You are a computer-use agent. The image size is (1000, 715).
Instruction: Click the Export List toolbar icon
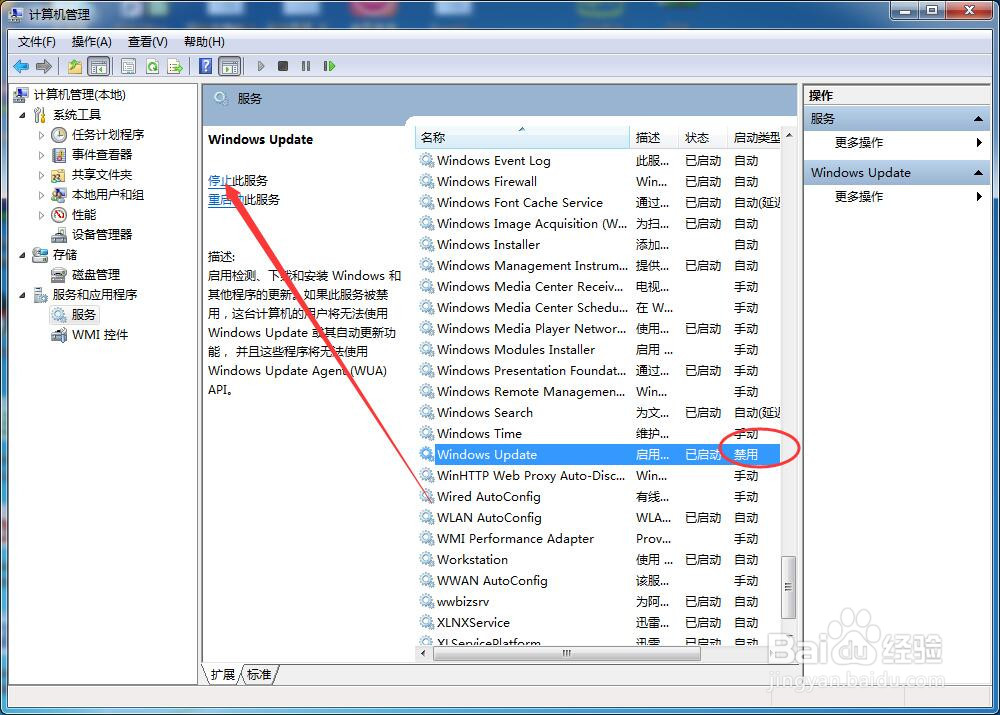(x=175, y=66)
